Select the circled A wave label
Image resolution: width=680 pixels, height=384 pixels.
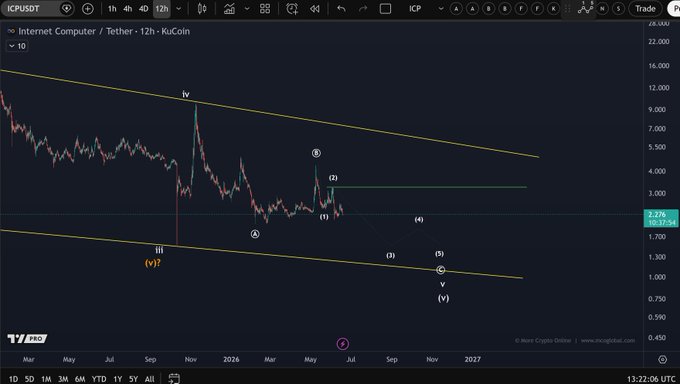click(255, 234)
